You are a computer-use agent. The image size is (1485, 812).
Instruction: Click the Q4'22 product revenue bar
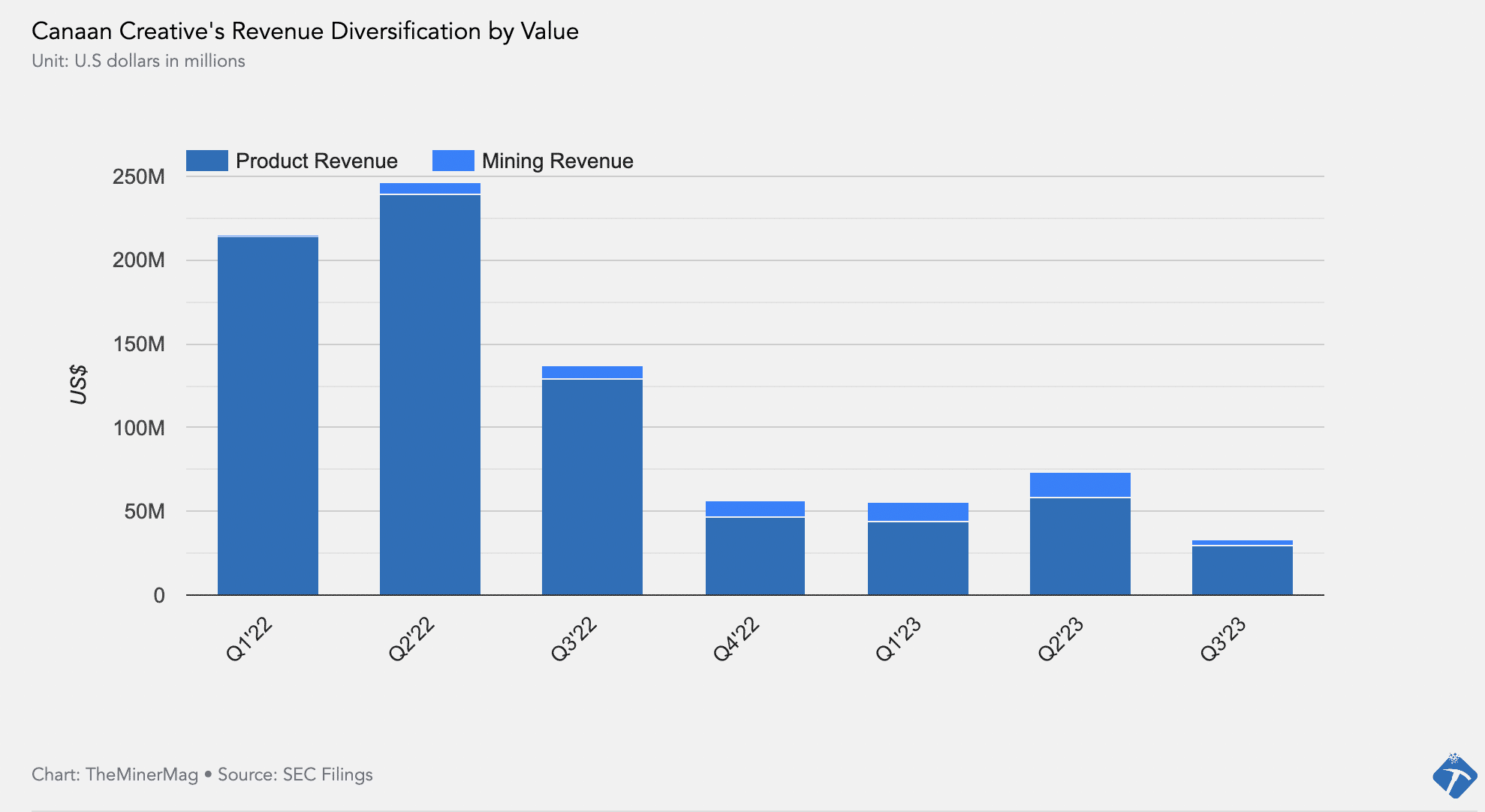(x=755, y=556)
